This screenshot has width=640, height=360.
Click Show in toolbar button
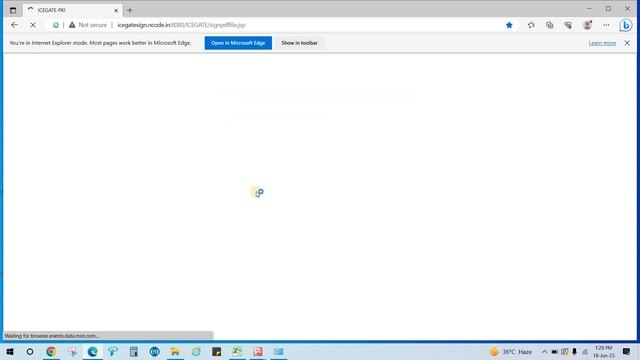299,43
